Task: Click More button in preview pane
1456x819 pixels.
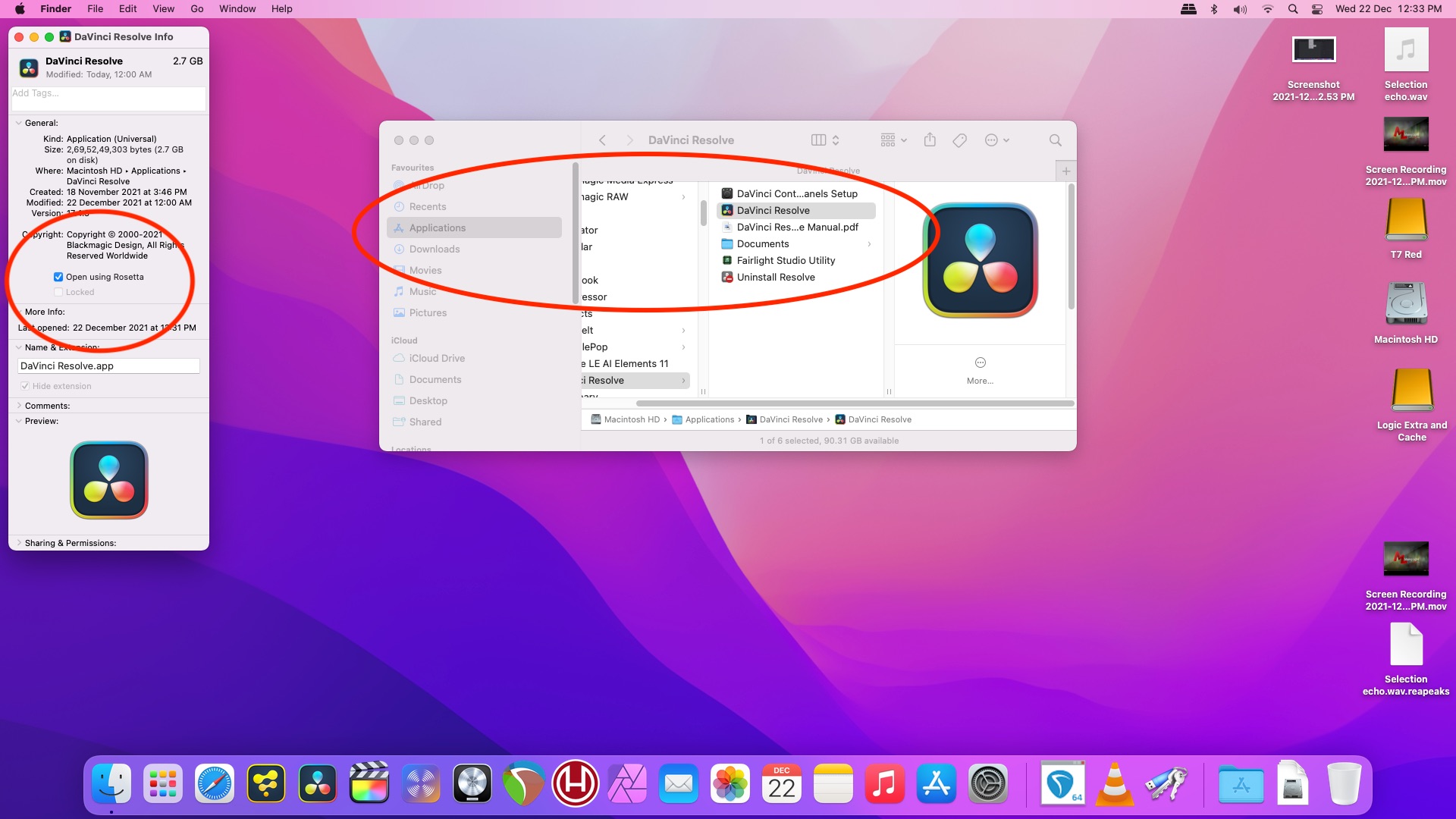Action: (980, 370)
